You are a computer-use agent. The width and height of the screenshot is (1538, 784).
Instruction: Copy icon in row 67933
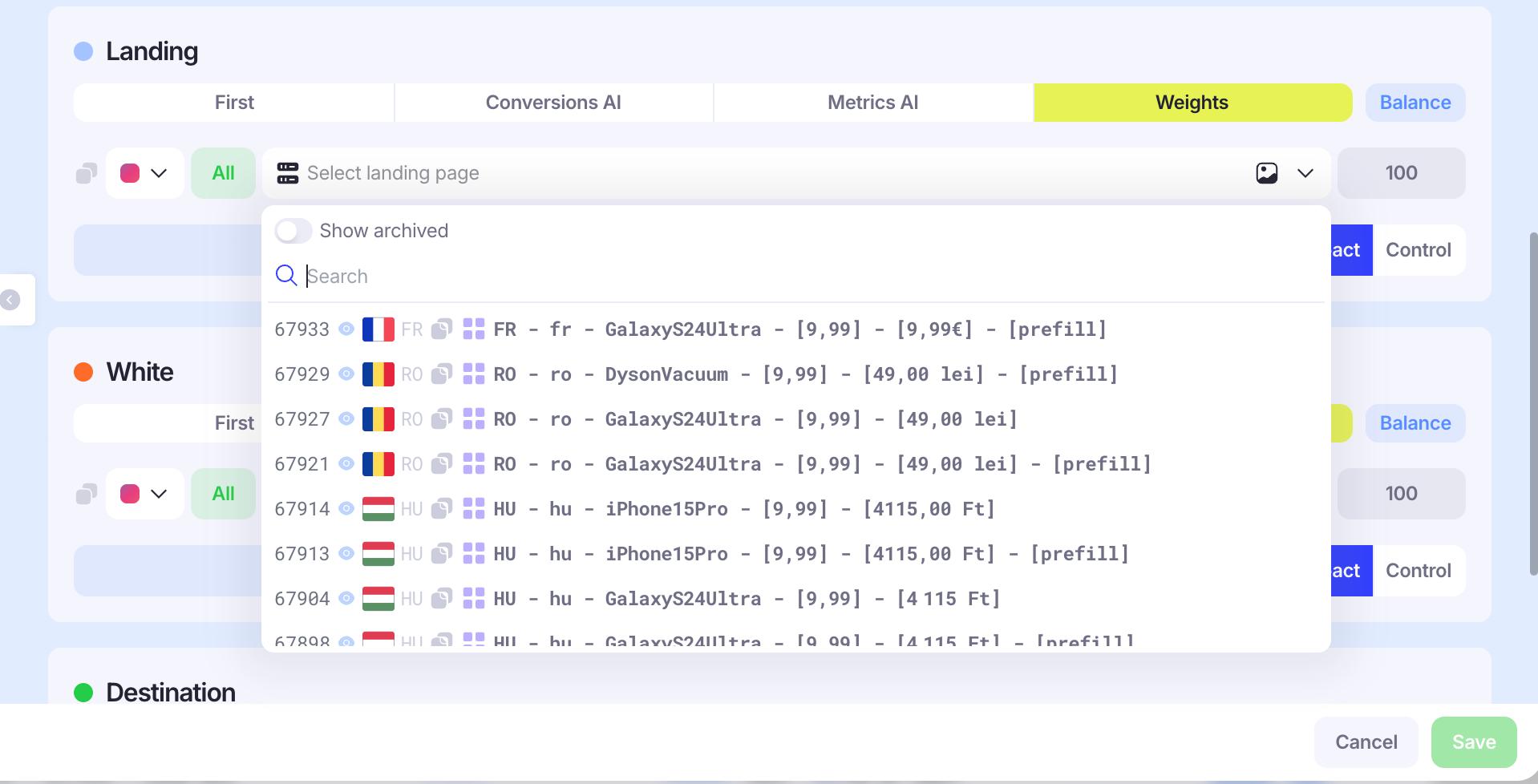click(442, 329)
